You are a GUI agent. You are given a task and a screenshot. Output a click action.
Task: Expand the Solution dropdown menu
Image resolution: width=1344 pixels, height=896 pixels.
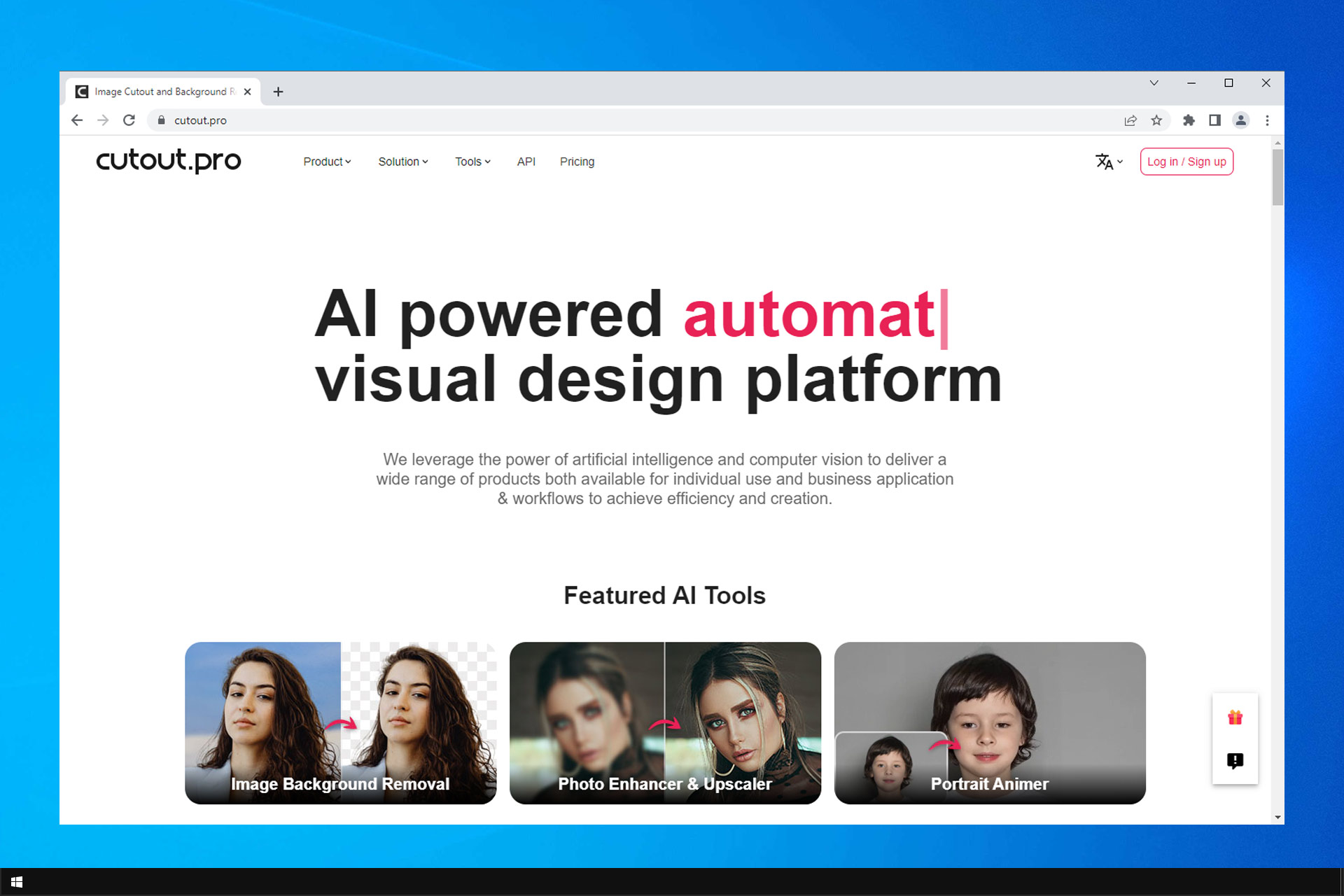(x=402, y=162)
